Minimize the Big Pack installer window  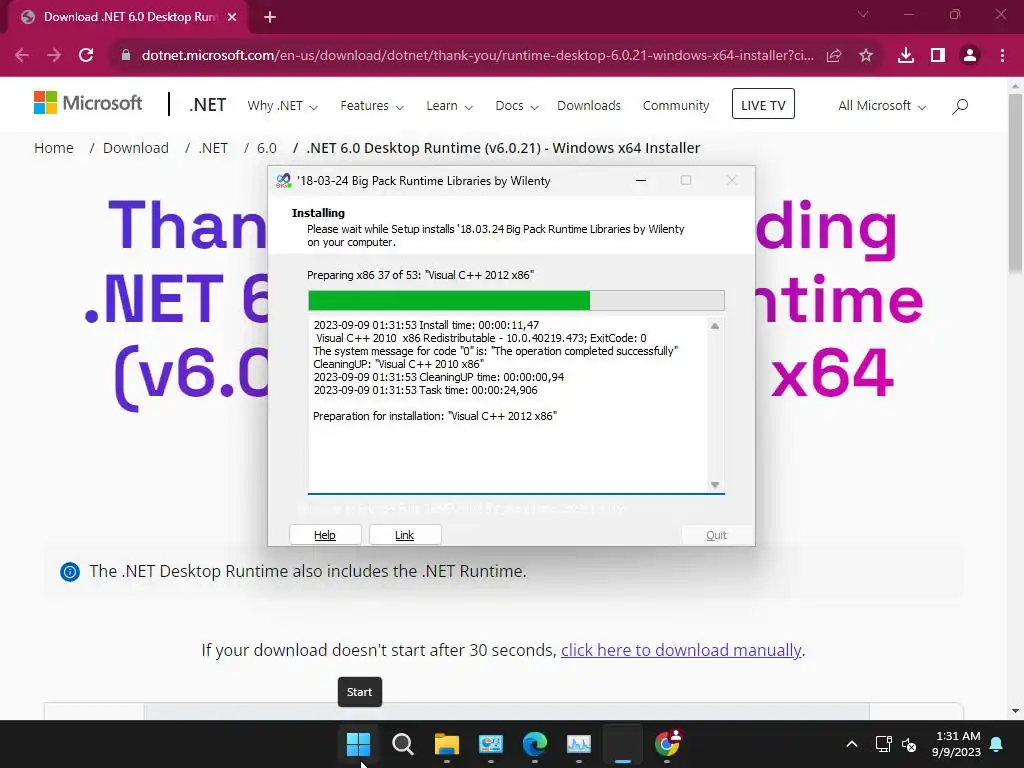click(x=641, y=180)
